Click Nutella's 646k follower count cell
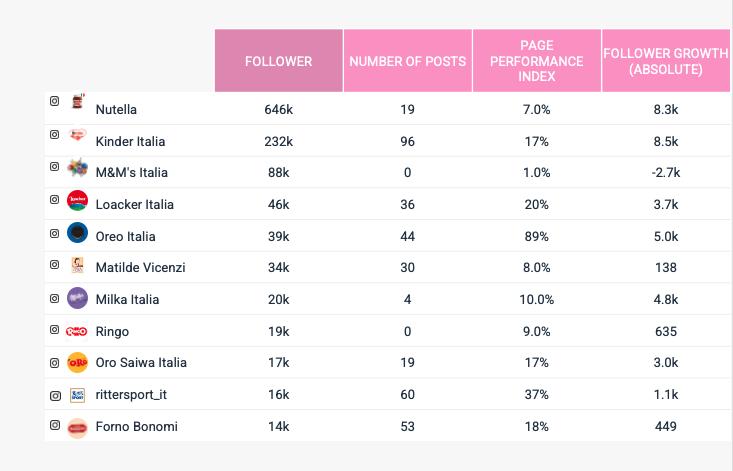 tap(278, 109)
